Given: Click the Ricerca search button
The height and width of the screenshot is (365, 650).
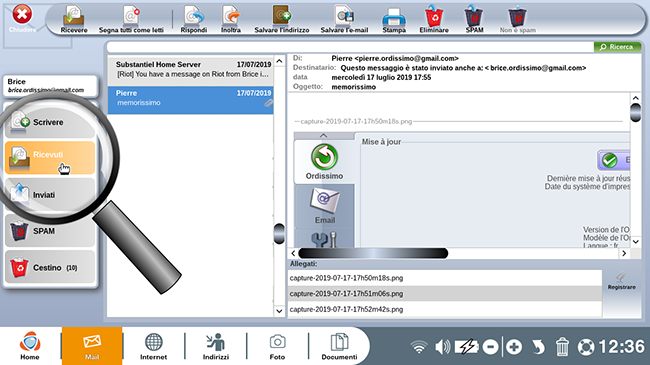Looking at the screenshot, I should (617, 47).
